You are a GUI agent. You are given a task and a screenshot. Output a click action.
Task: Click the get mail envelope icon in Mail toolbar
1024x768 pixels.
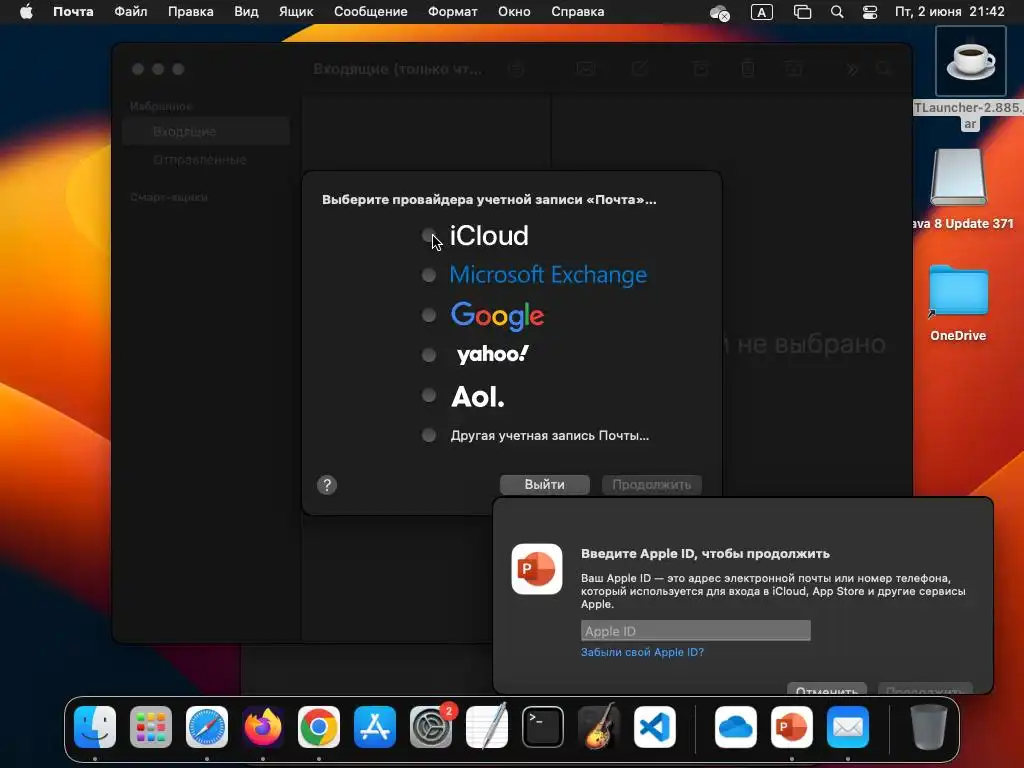586,69
